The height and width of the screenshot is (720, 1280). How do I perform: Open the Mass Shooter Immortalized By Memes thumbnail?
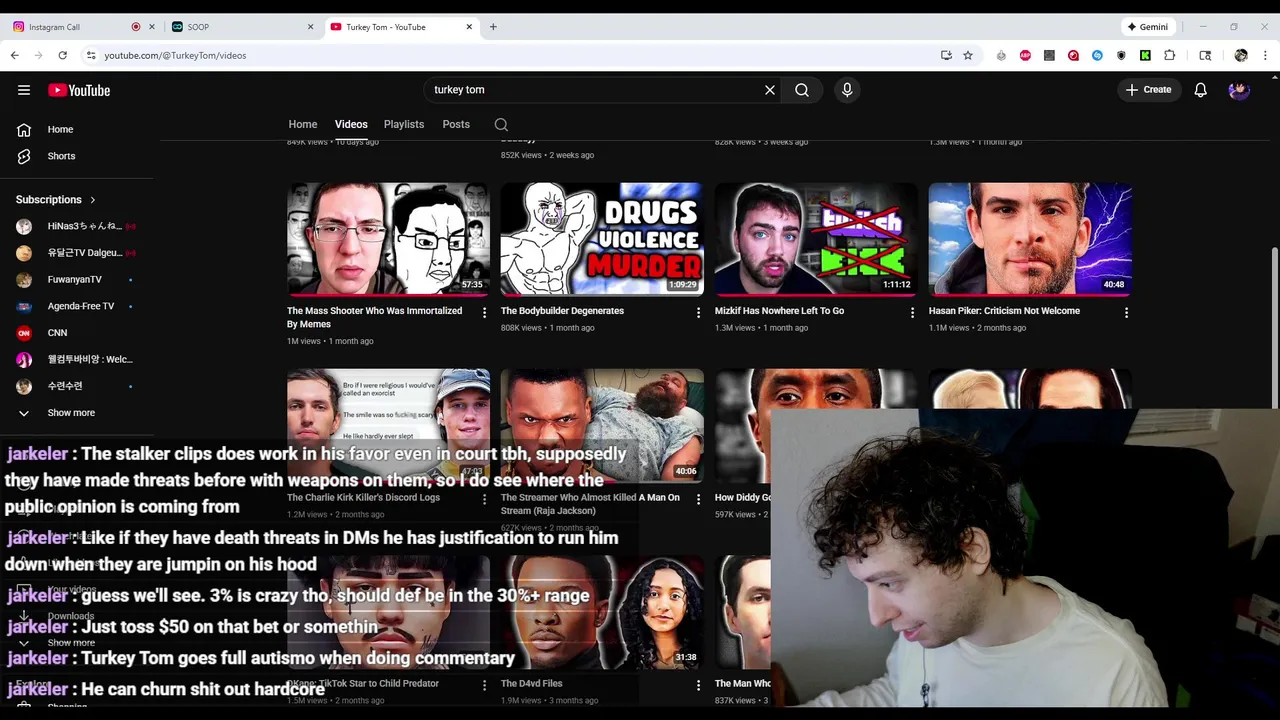[388, 239]
